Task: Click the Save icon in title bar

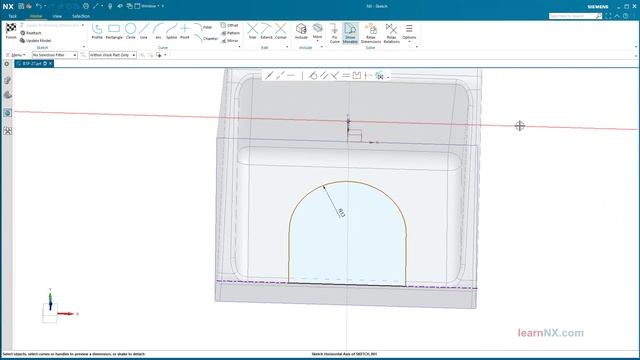Action: point(21,6)
